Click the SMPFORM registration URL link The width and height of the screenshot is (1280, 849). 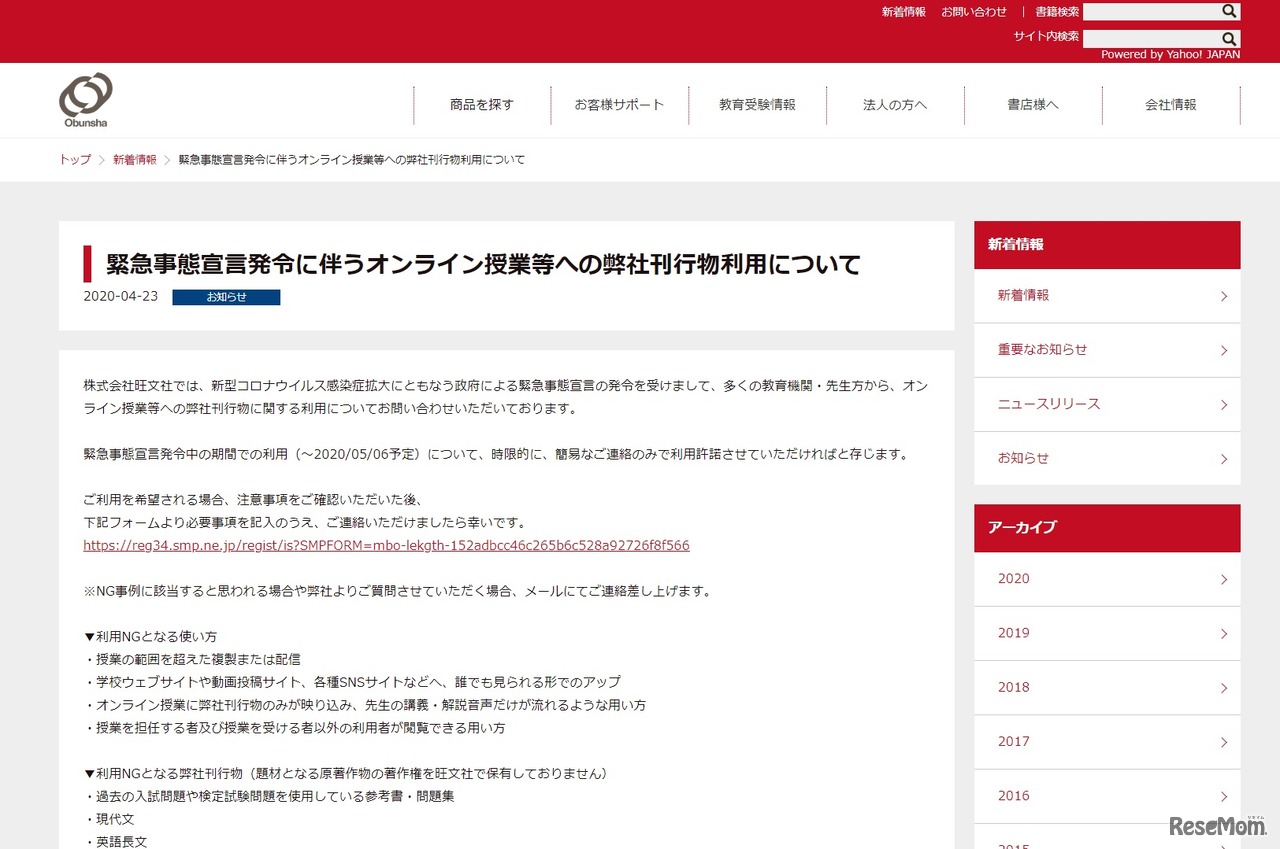click(x=386, y=545)
